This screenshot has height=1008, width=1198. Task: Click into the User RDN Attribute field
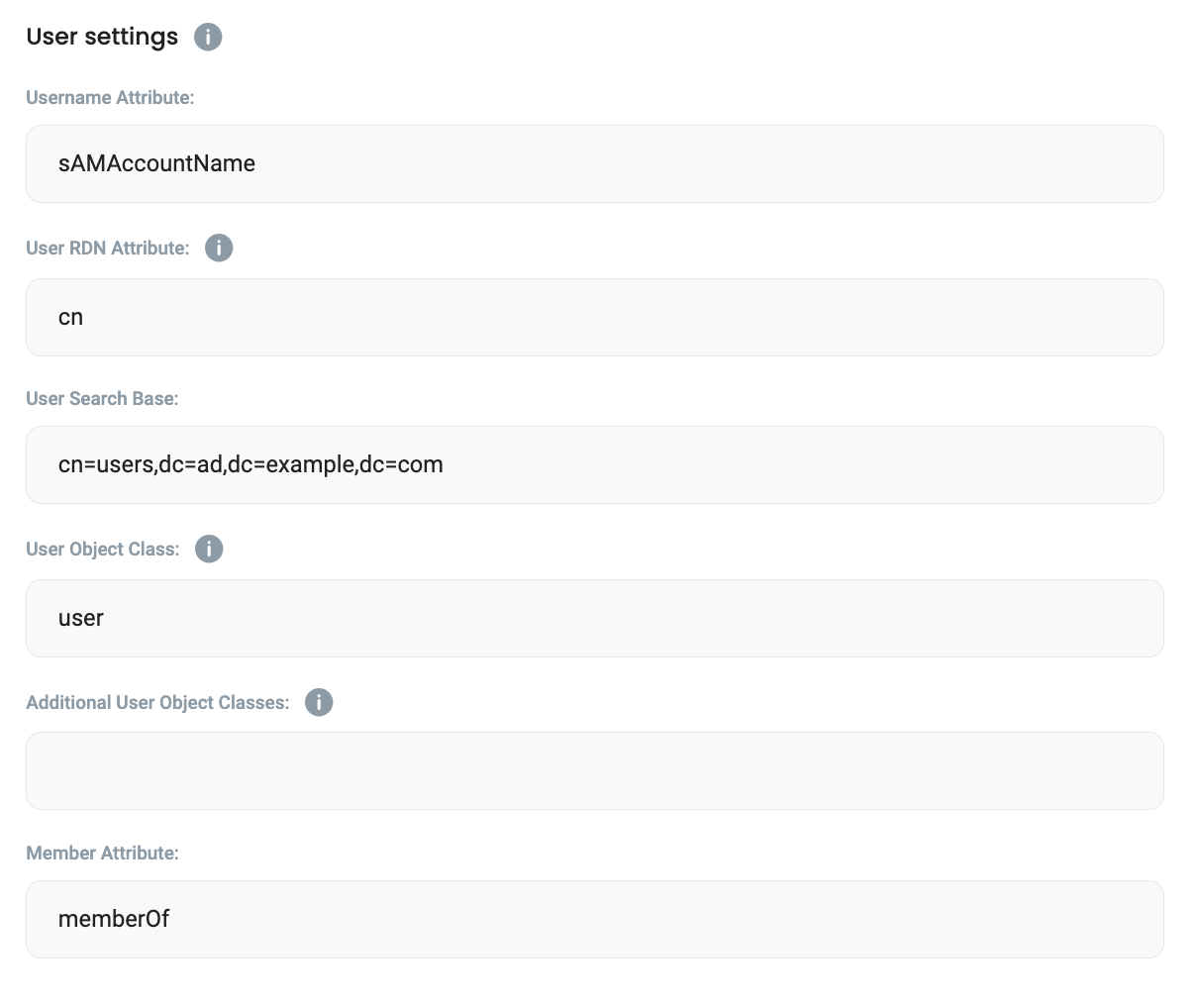594,318
